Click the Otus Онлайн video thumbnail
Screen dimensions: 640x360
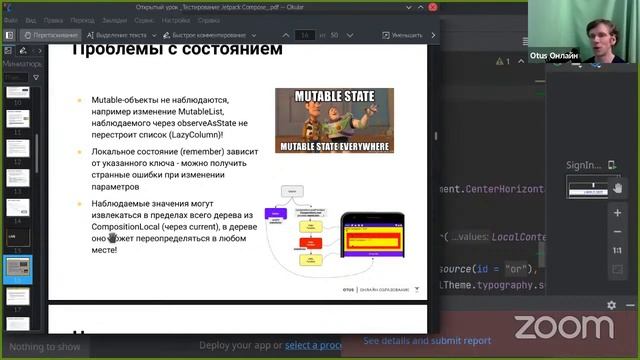coord(583,31)
